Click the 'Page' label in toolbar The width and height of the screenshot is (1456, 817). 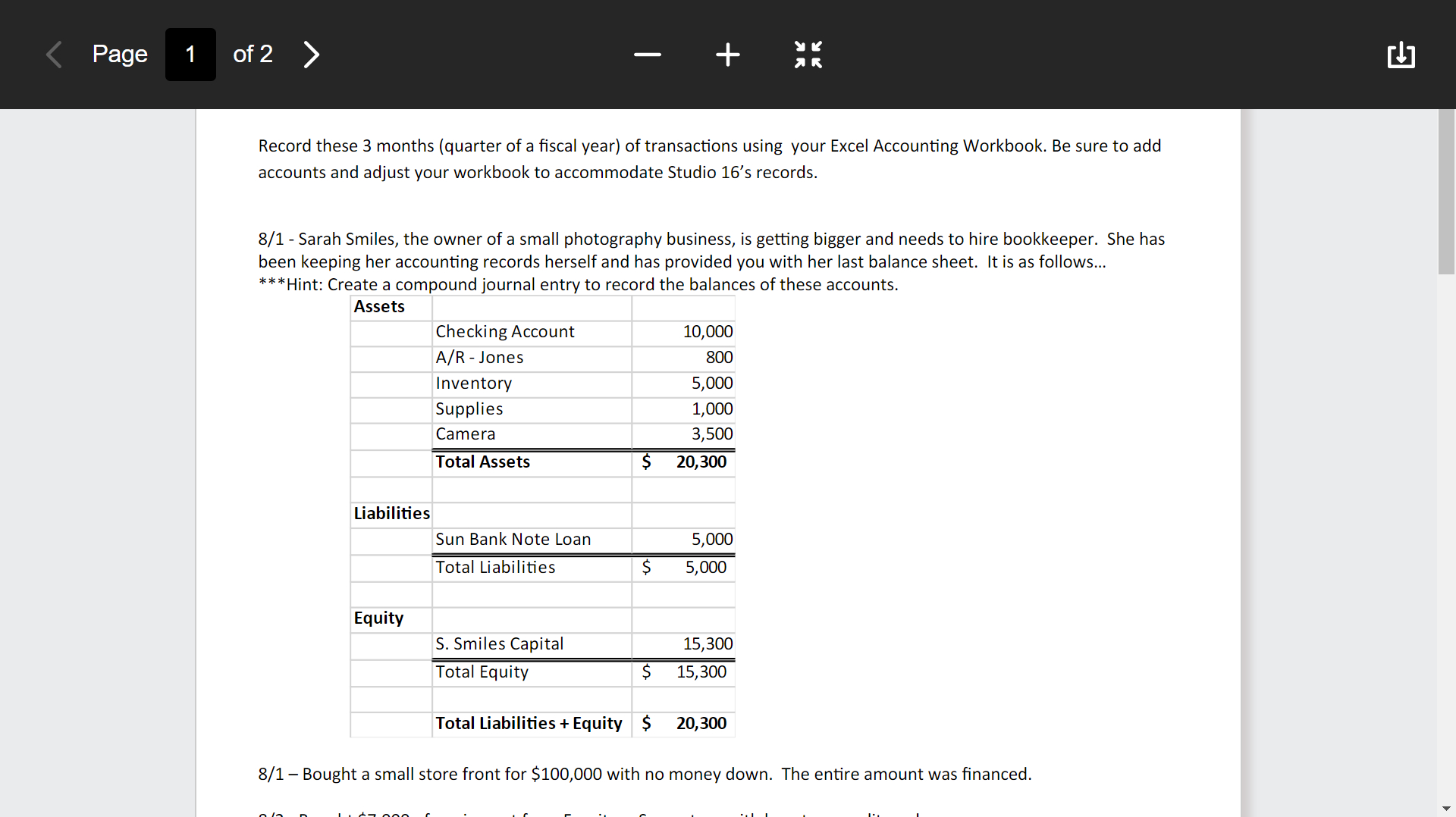pyautogui.click(x=120, y=55)
